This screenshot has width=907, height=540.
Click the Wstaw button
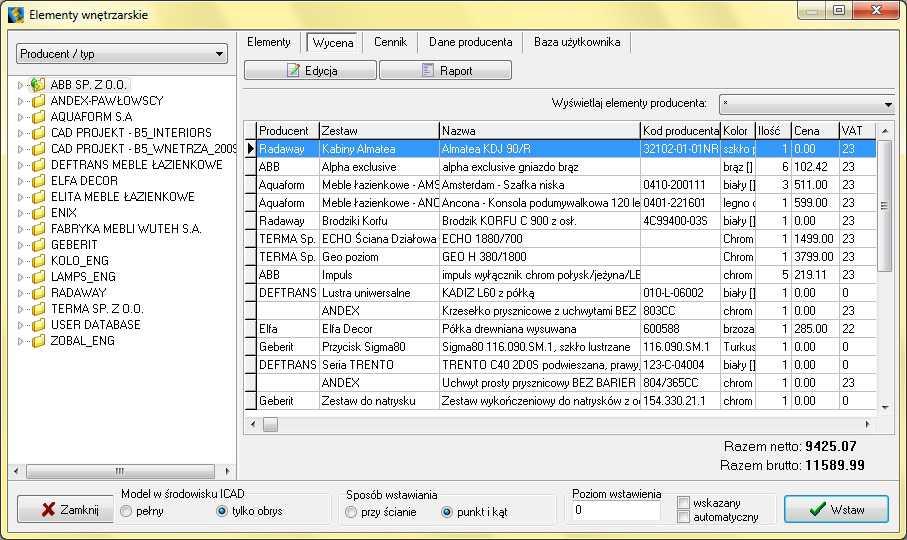click(836, 509)
